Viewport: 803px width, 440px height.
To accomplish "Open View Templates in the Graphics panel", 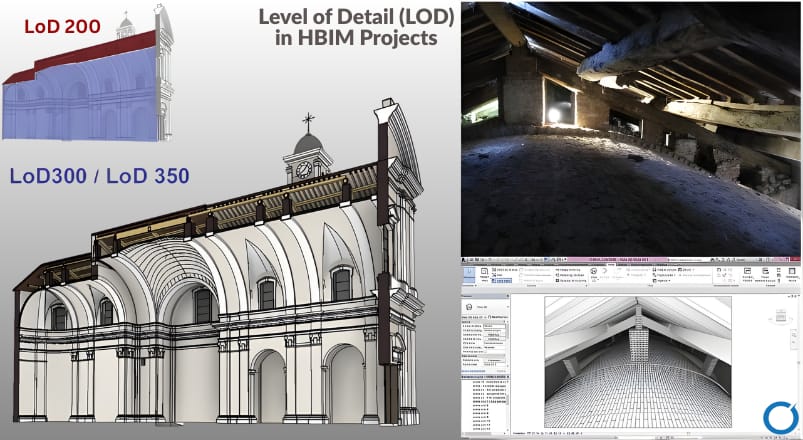I will [484, 274].
